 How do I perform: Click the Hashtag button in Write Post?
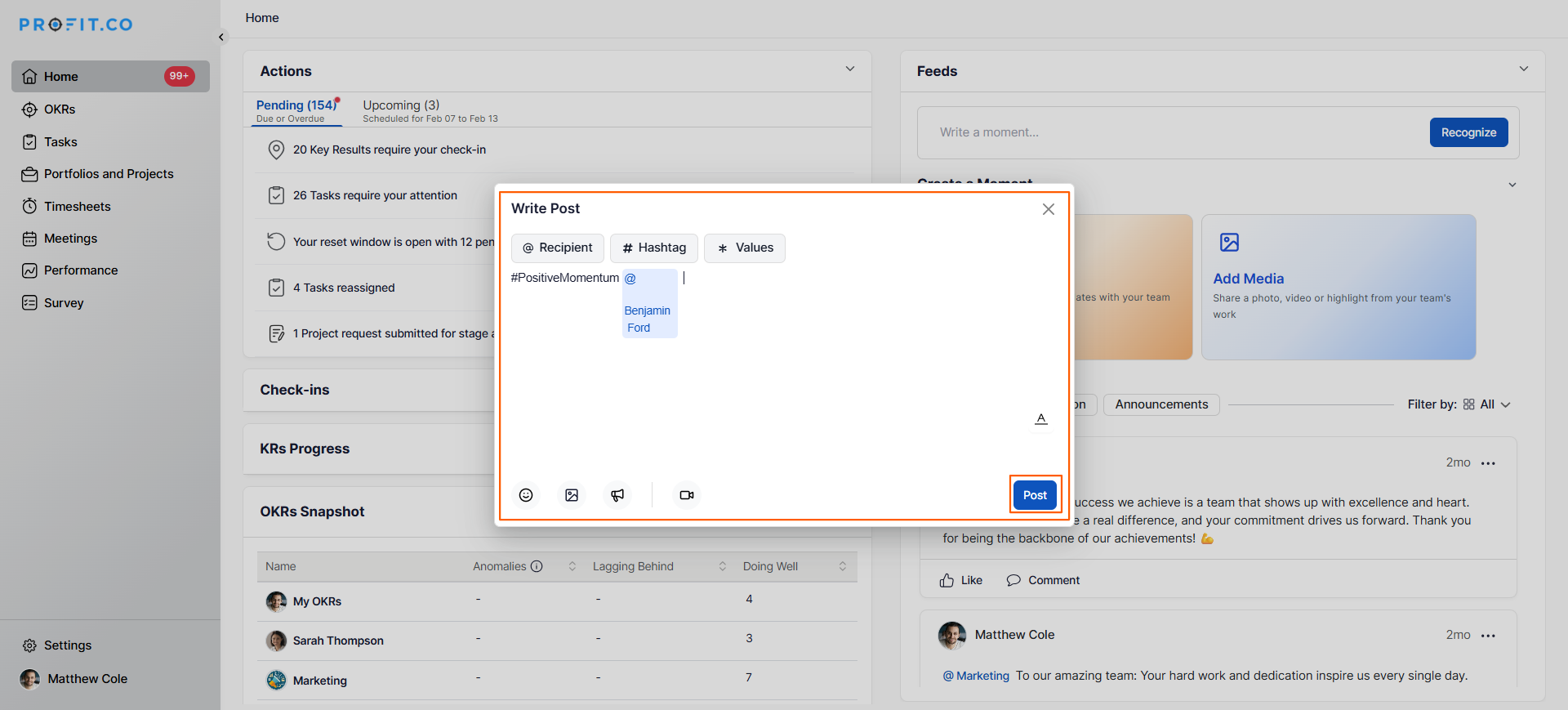pos(653,248)
